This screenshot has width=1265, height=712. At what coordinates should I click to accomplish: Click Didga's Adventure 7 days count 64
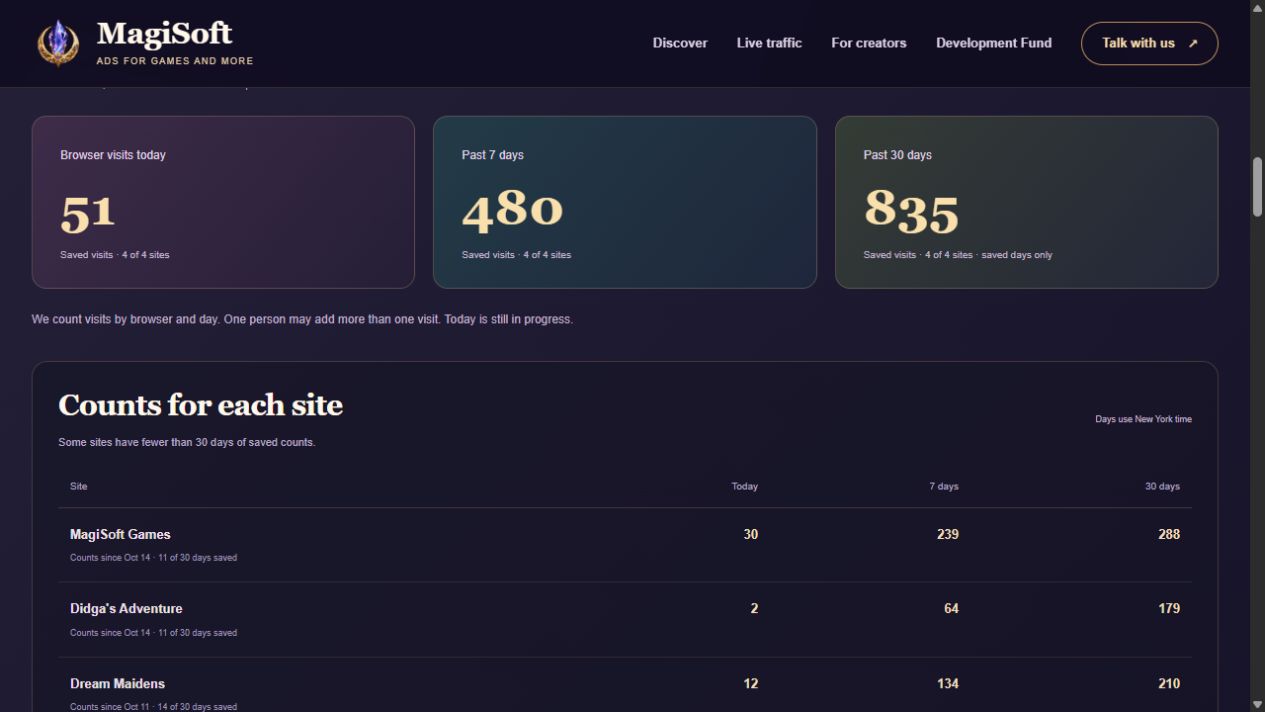click(x=951, y=608)
